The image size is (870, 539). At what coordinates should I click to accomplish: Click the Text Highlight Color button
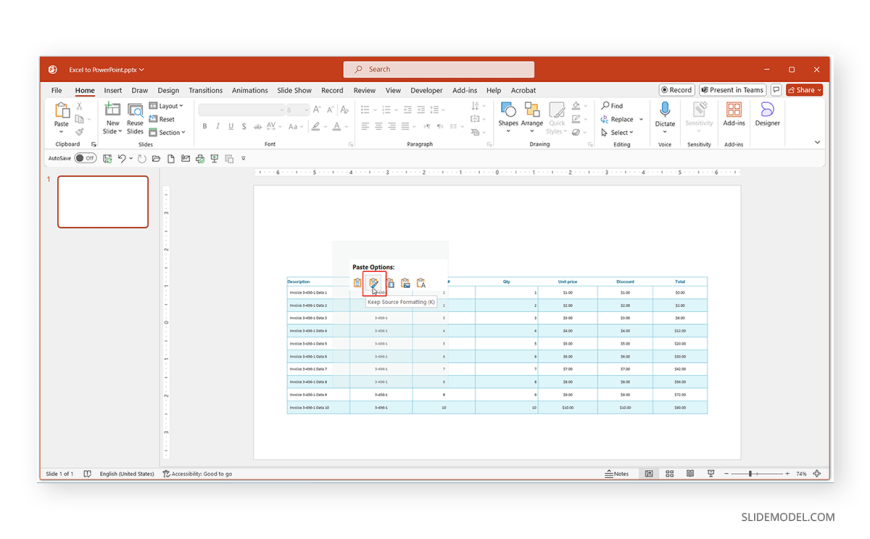pyautogui.click(x=316, y=127)
